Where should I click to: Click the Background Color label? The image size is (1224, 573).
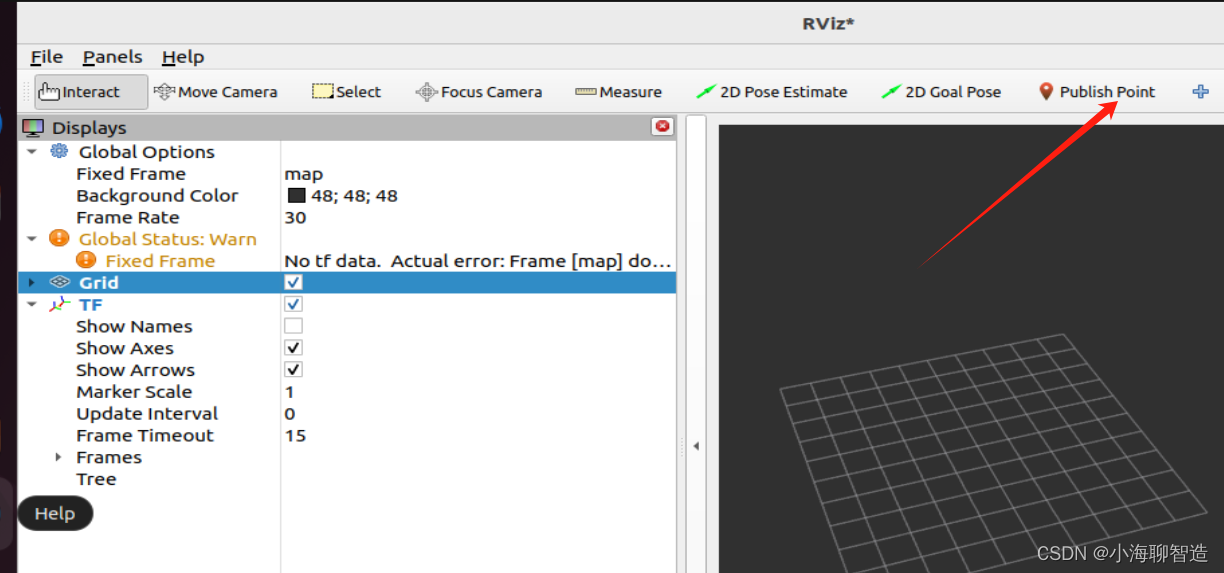point(157,196)
